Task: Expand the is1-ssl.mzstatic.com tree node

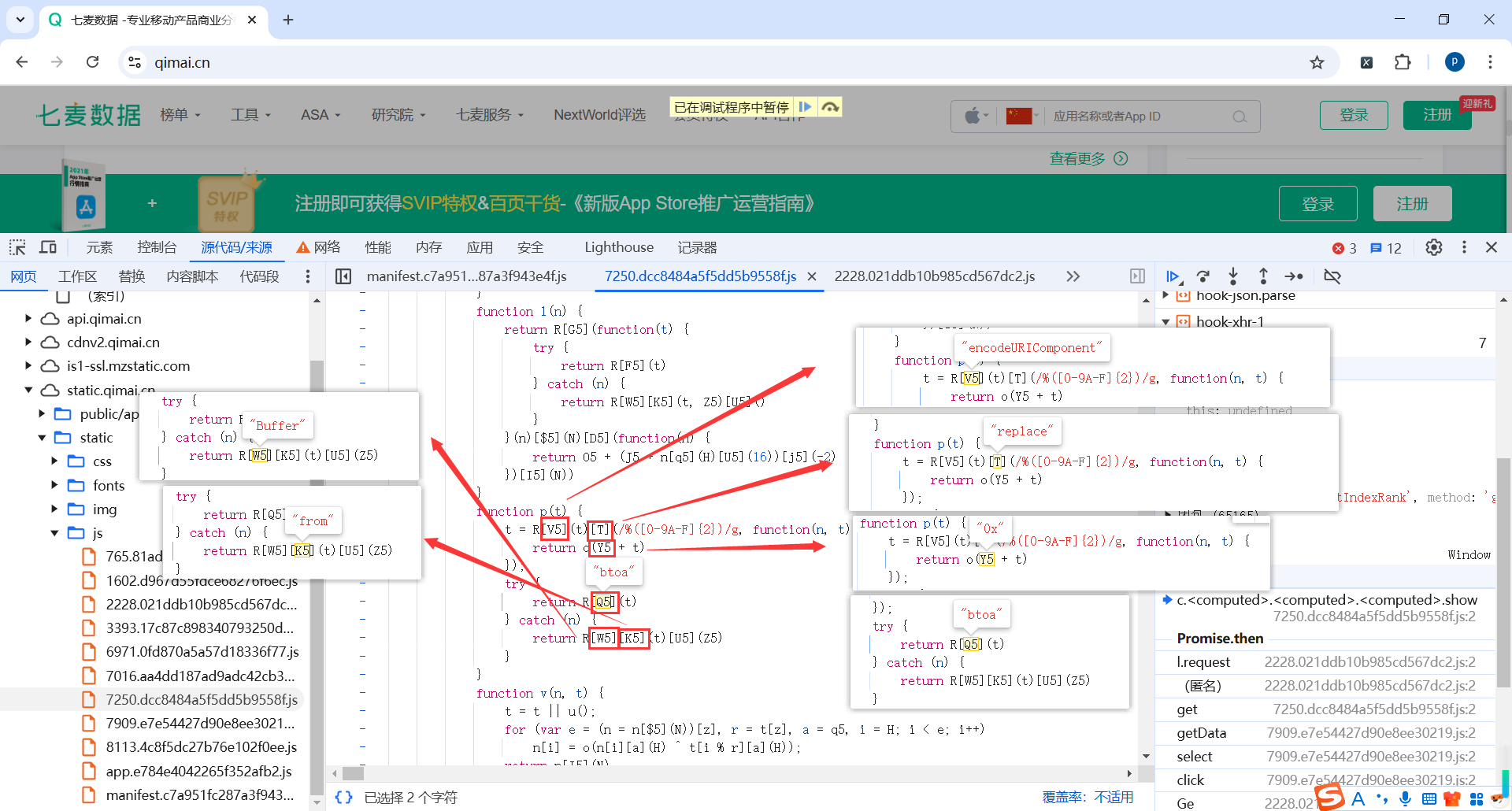Action: pos(28,366)
